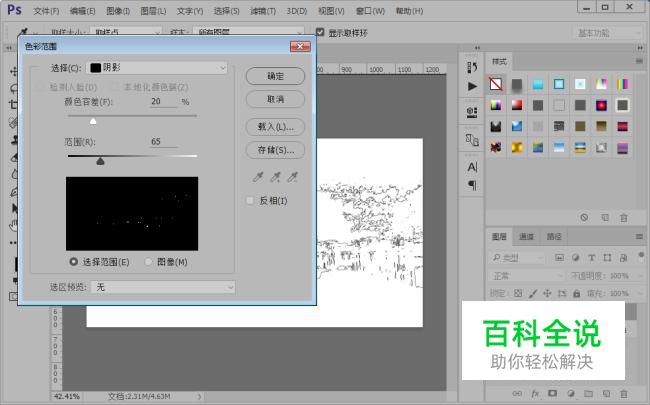Click the eyedropper sampler in Color Range dialog

(x=256, y=177)
